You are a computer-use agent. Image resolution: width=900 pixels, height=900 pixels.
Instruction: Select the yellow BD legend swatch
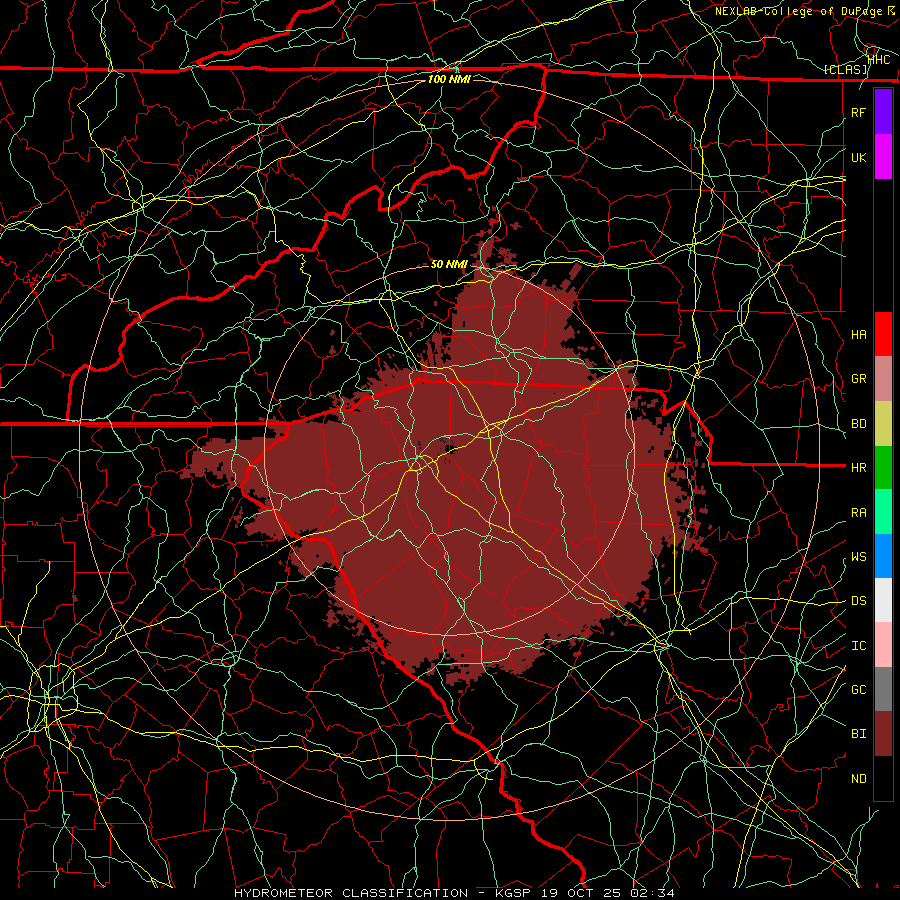click(883, 424)
